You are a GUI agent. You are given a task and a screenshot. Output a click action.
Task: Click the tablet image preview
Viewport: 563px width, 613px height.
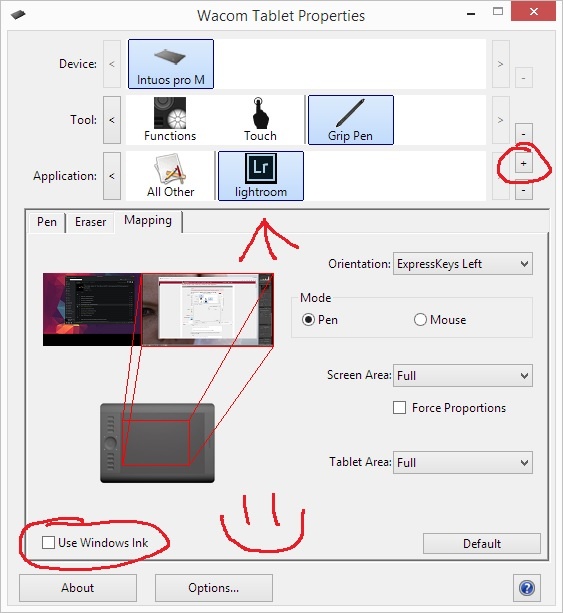[157, 443]
